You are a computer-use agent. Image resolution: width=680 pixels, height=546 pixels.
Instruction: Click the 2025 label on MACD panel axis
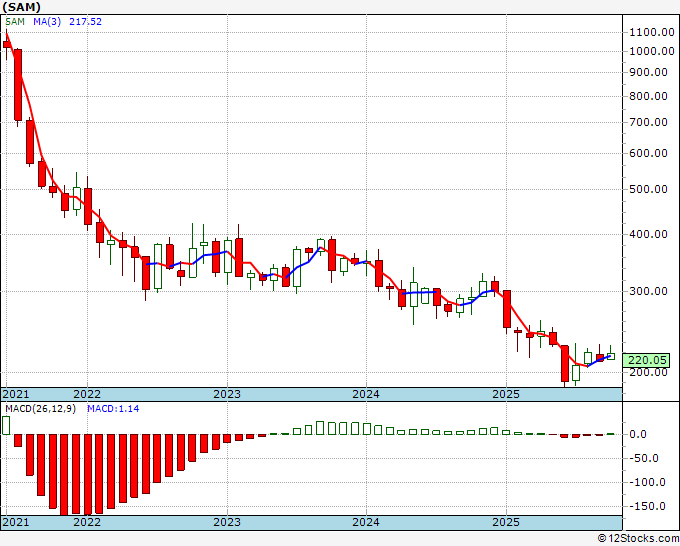point(506,522)
